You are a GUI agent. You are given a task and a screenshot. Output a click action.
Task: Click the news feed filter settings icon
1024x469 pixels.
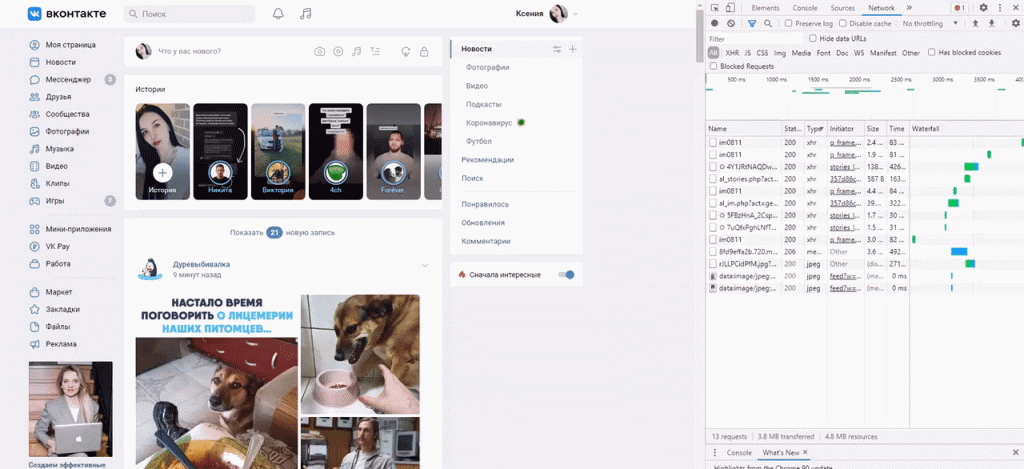point(557,49)
